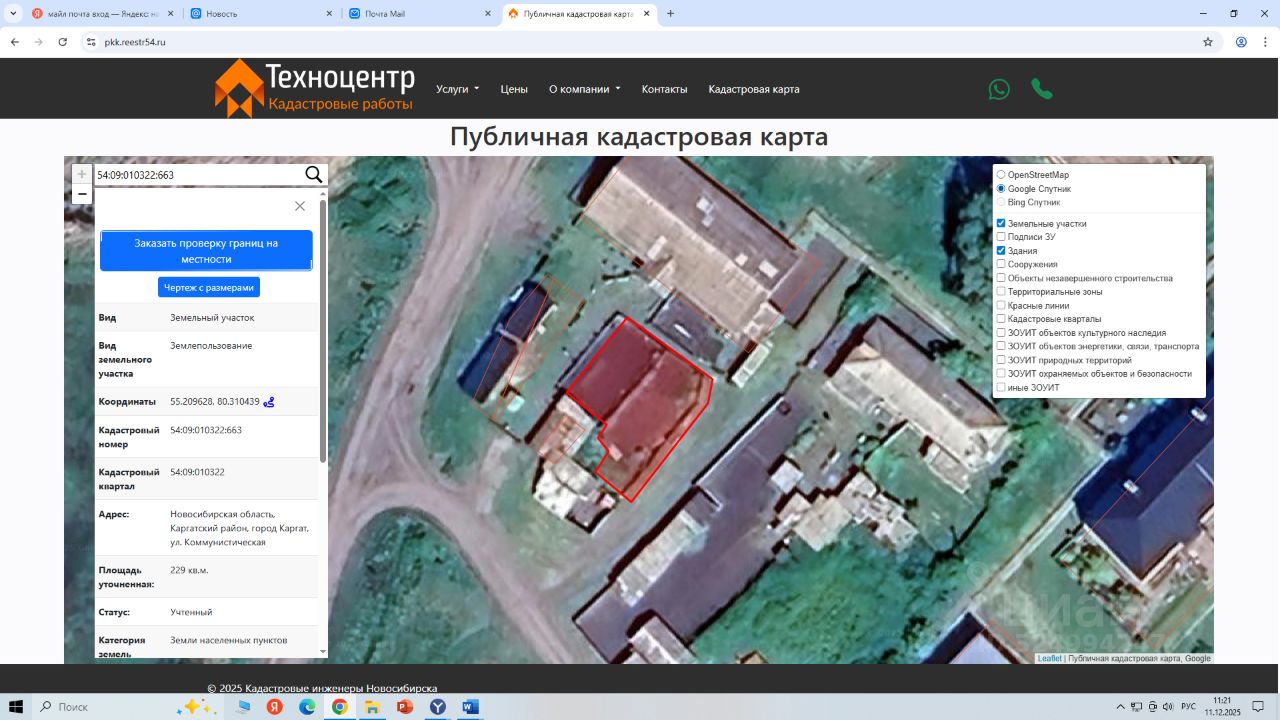
Task: Enable Объекты незавершенного строительства layer
Action: click(x=1001, y=278)
